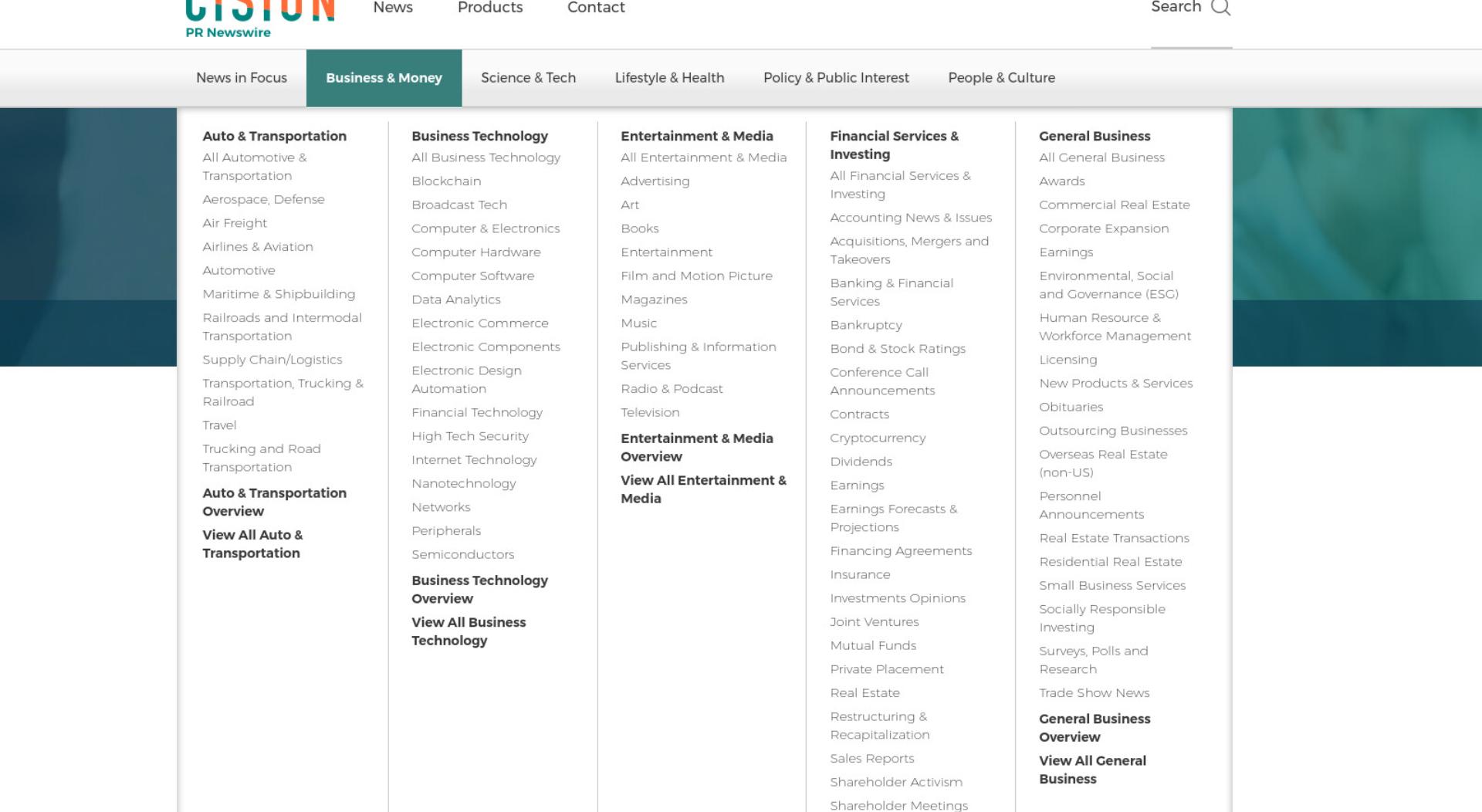Screen dimensions: 1482x812
Task: Select the Science & Tech tab
Action: 528,78
